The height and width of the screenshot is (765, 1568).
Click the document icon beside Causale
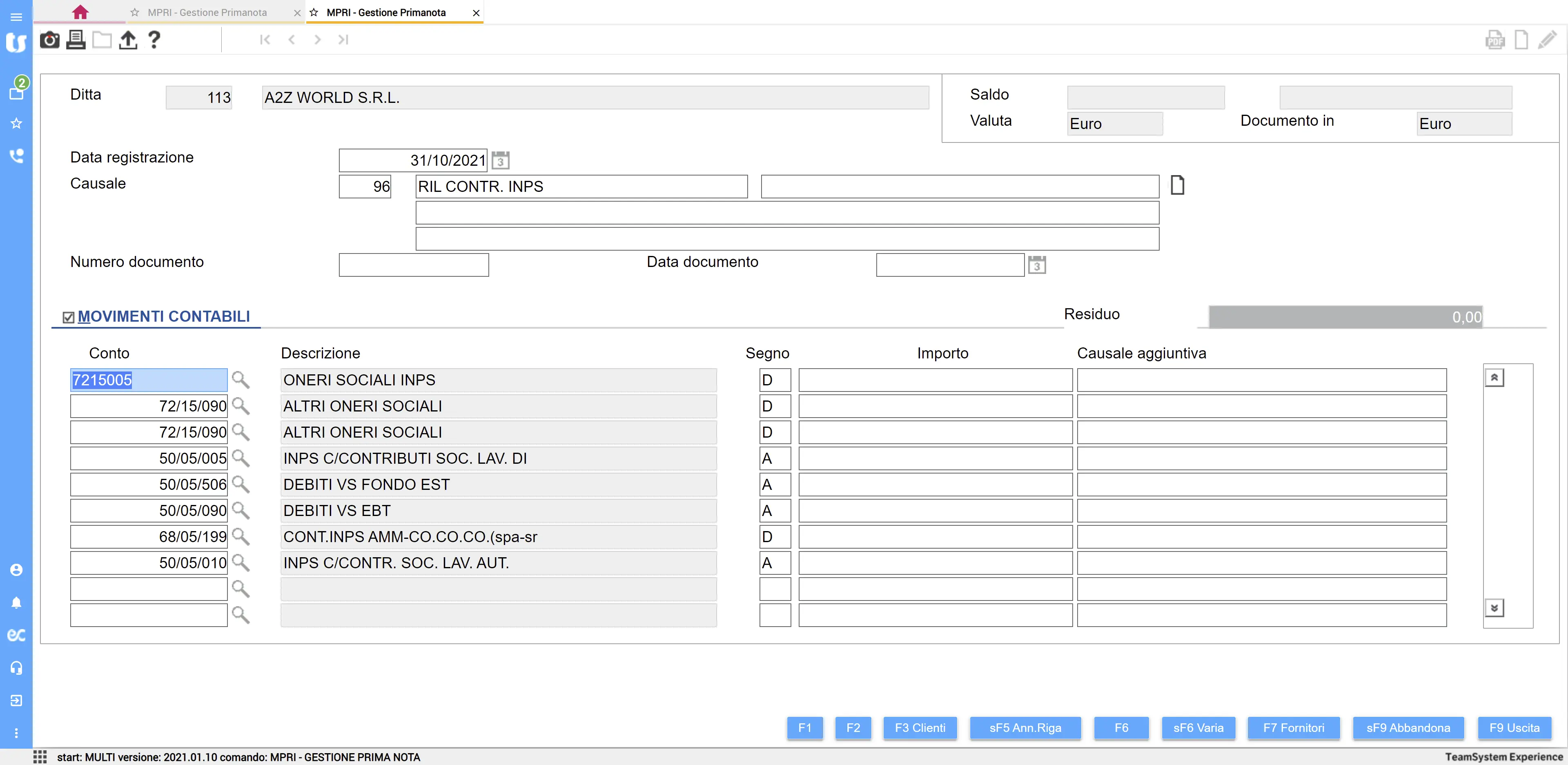(x=1177, y=185)
